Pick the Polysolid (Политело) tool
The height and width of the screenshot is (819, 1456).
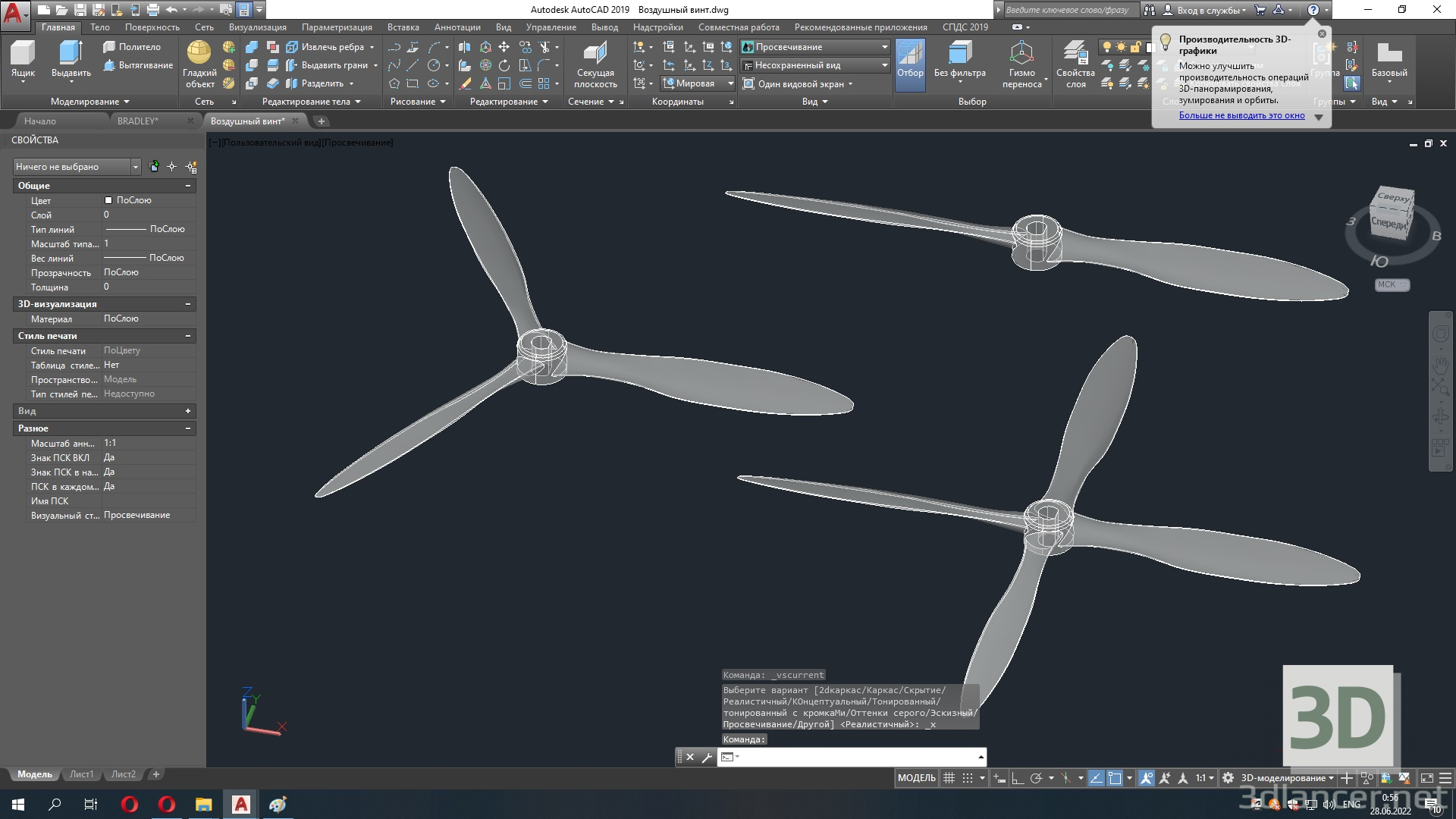[132, 47]
